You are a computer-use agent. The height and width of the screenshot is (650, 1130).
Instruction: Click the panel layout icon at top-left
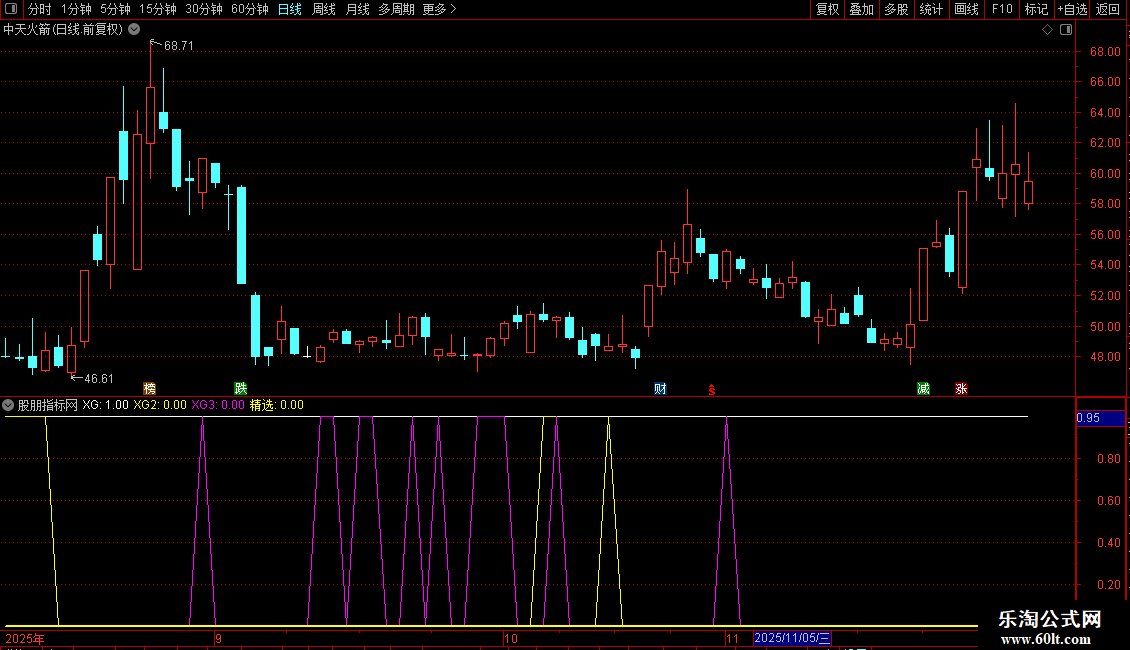11,9
